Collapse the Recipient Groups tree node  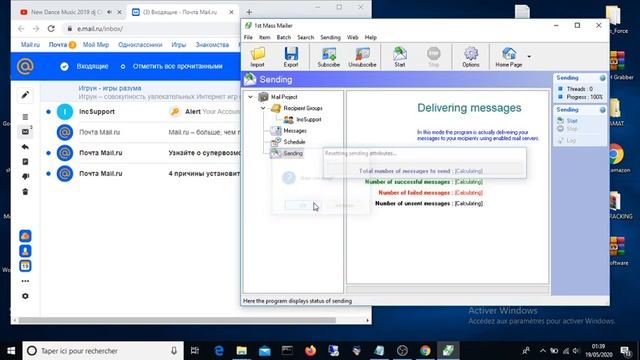[263, 108]
